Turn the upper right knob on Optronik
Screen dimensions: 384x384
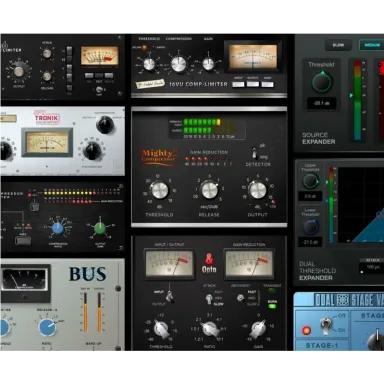(105, 125)
